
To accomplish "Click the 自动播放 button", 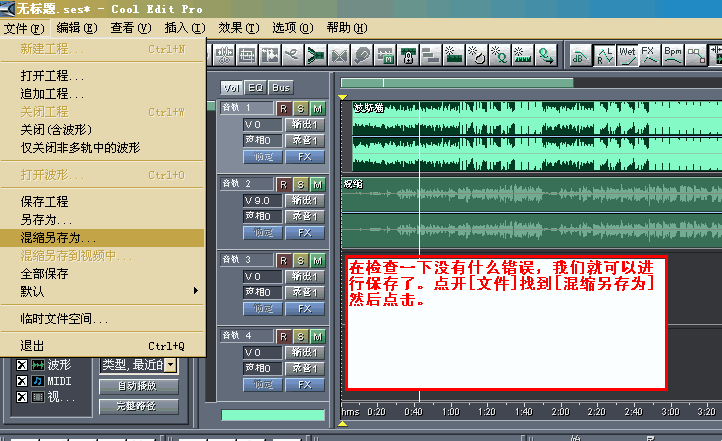I will (x=139, y=386).
